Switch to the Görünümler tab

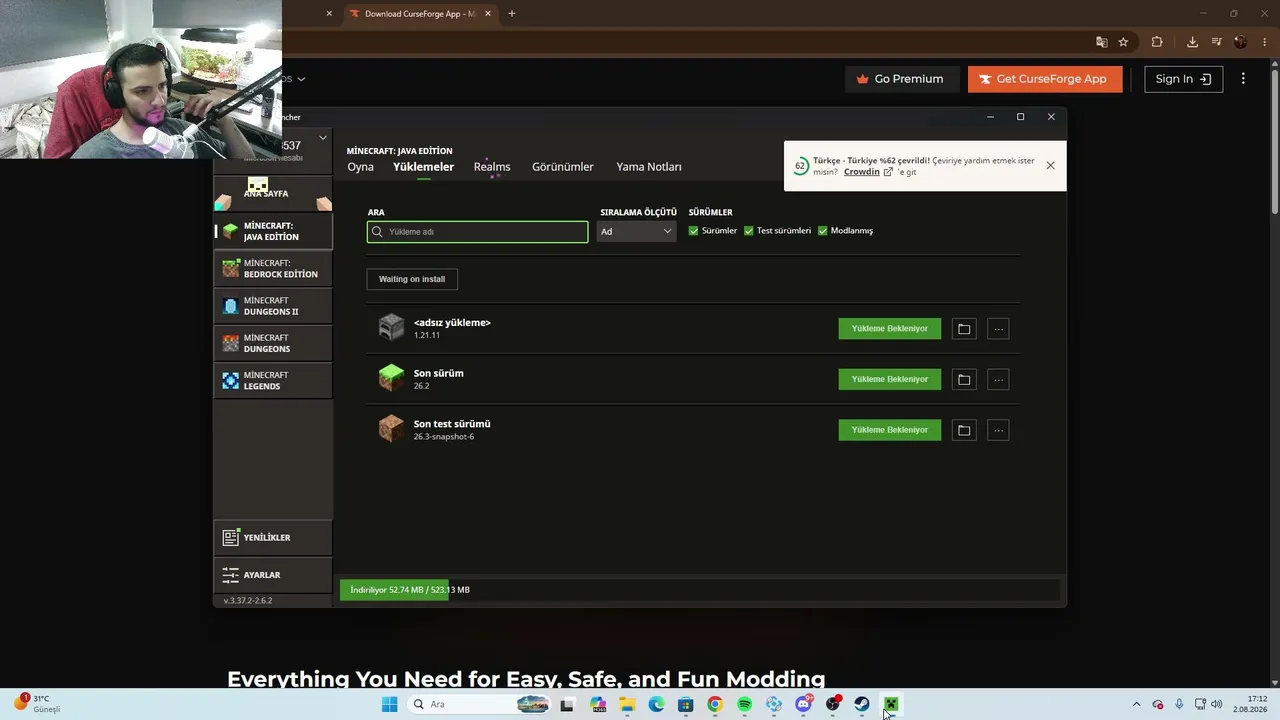[x=563, y=167]
